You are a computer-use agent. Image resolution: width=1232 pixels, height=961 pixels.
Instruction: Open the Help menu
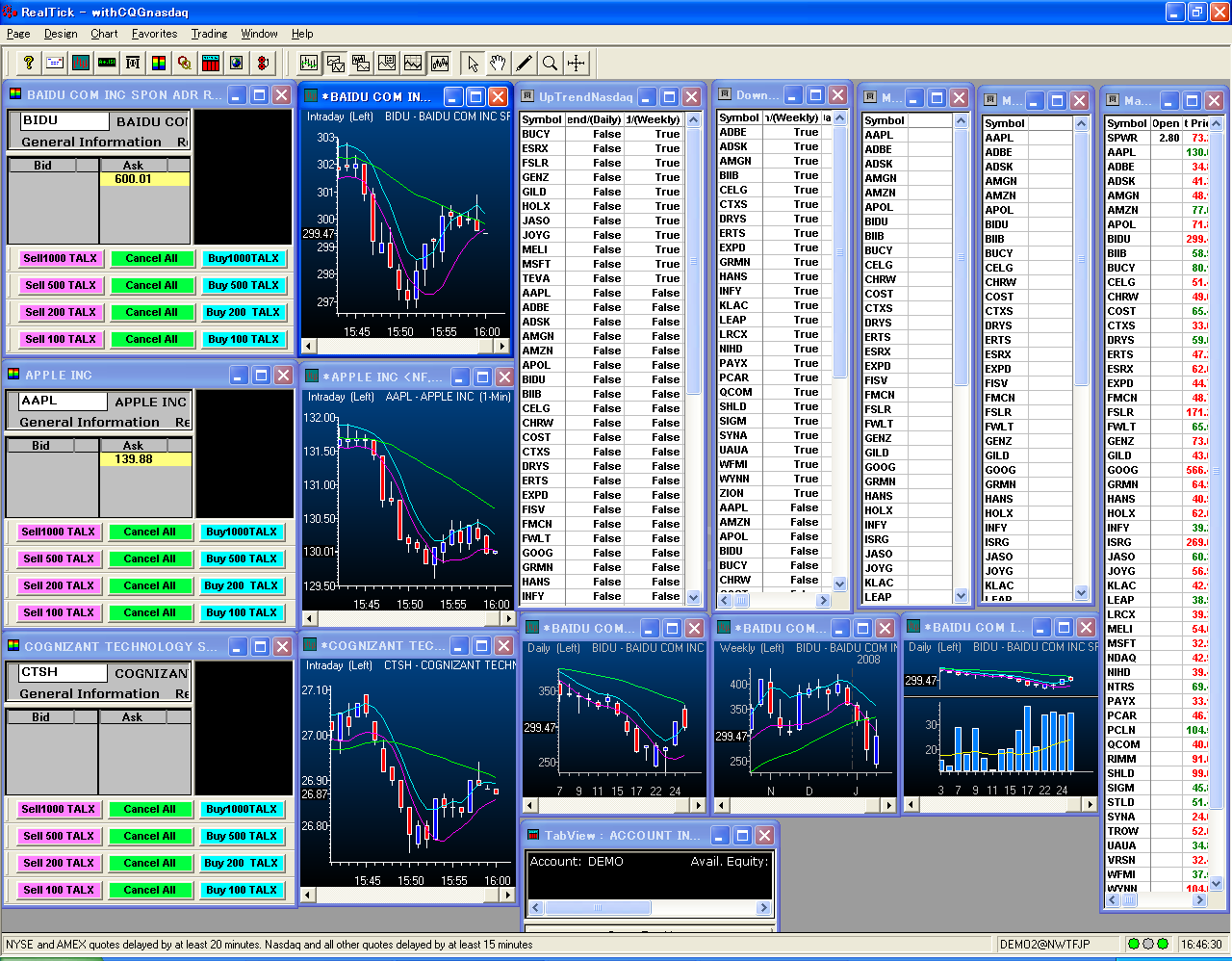tap(302, 34)
